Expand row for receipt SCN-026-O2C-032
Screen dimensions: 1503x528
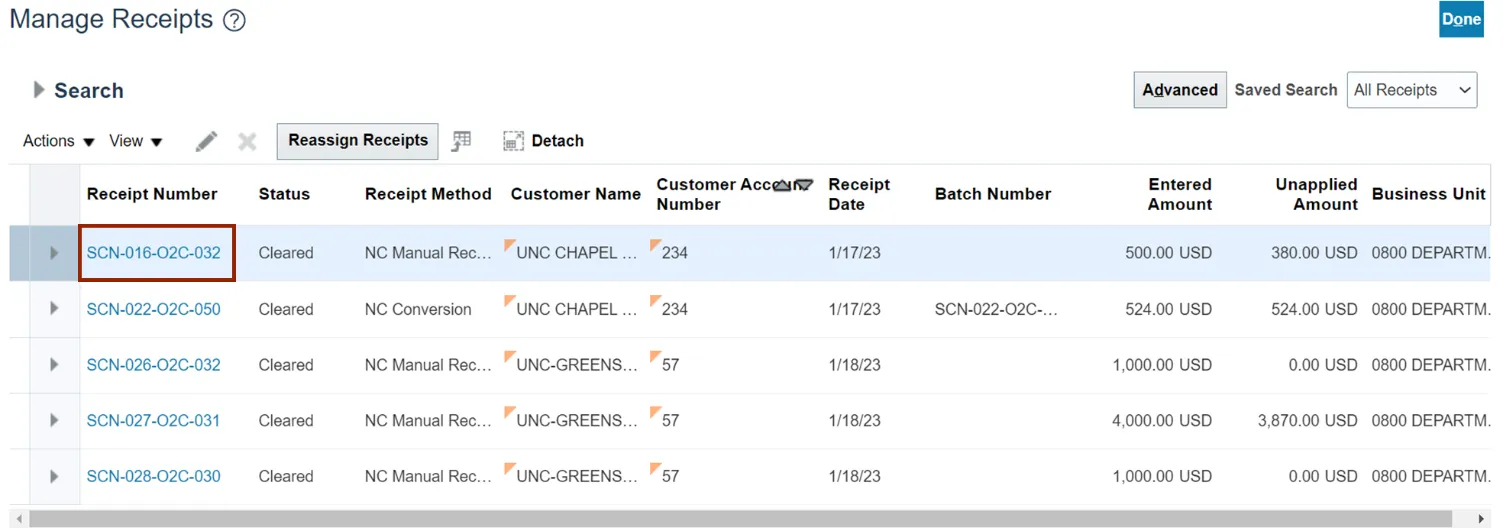point(54,365)
